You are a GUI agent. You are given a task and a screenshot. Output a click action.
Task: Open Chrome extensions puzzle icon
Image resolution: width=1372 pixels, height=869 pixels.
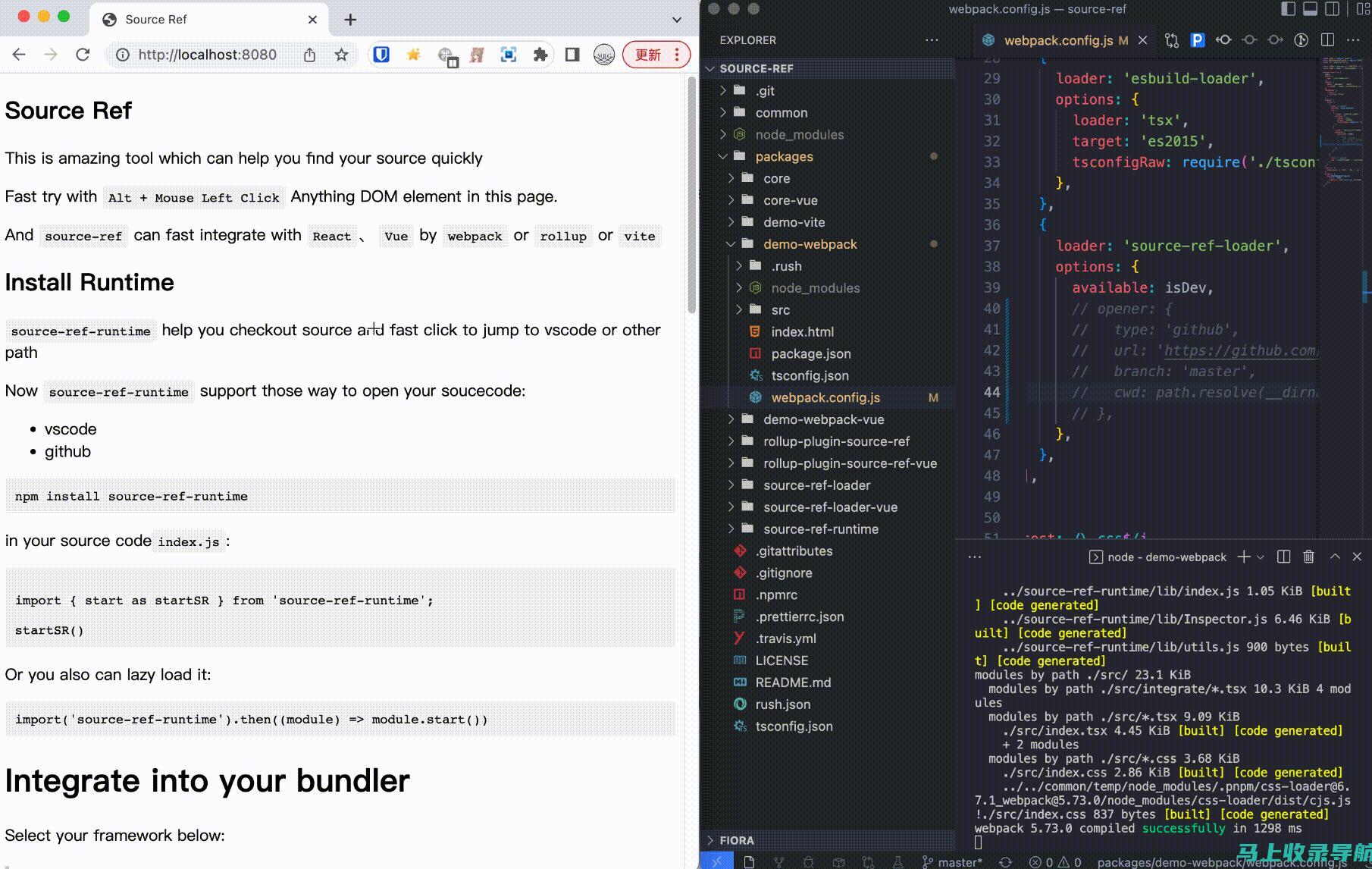[540, 55]
